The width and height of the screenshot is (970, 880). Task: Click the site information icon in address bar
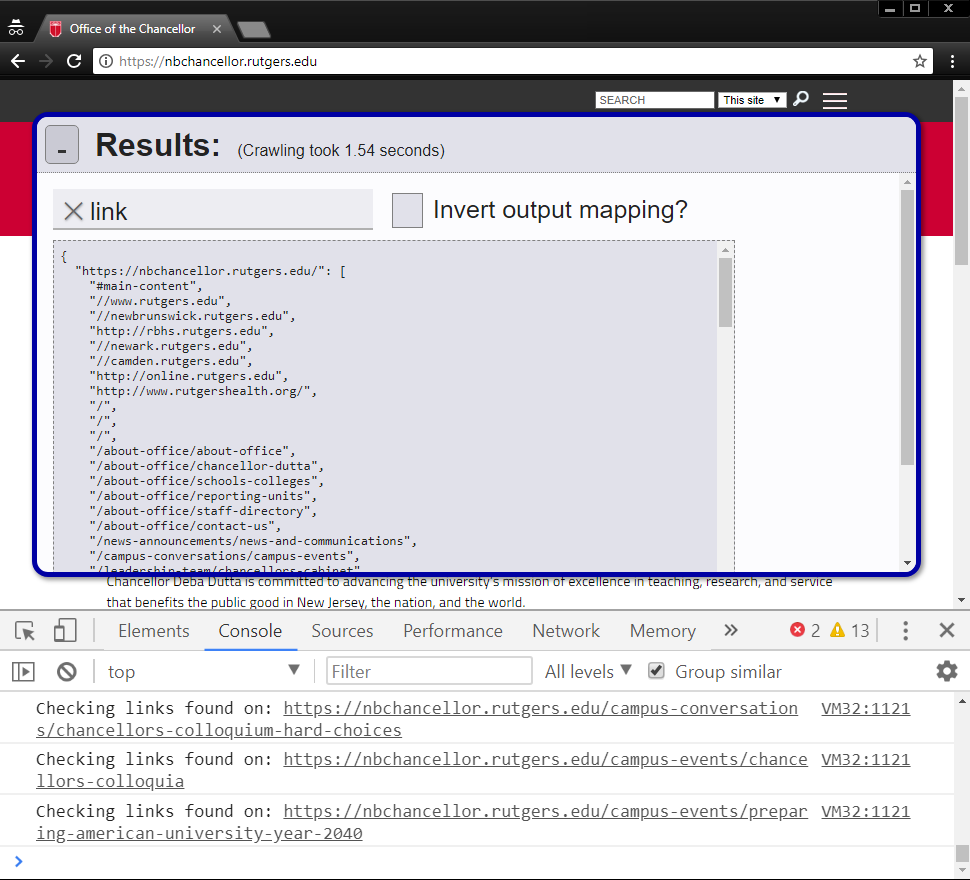pos(106,61)
